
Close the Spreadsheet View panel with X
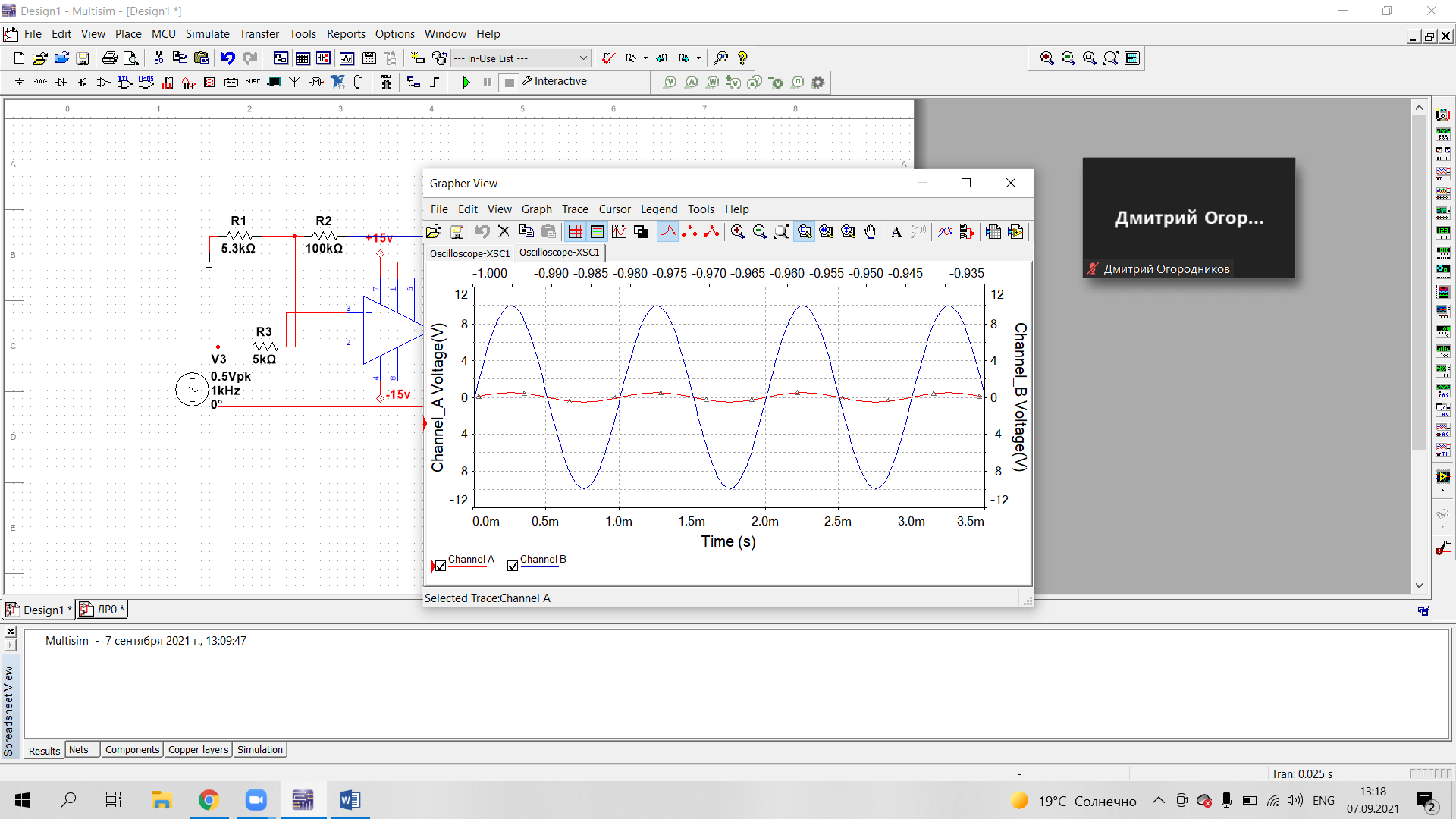coord(11,631)
